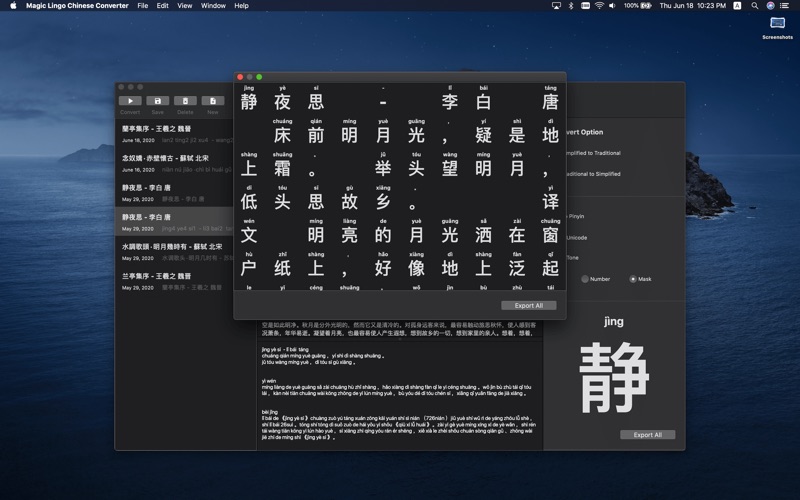This screenshot has width=800, height=500.
Task: Click the Convert play icon
Action: (130, 101)
